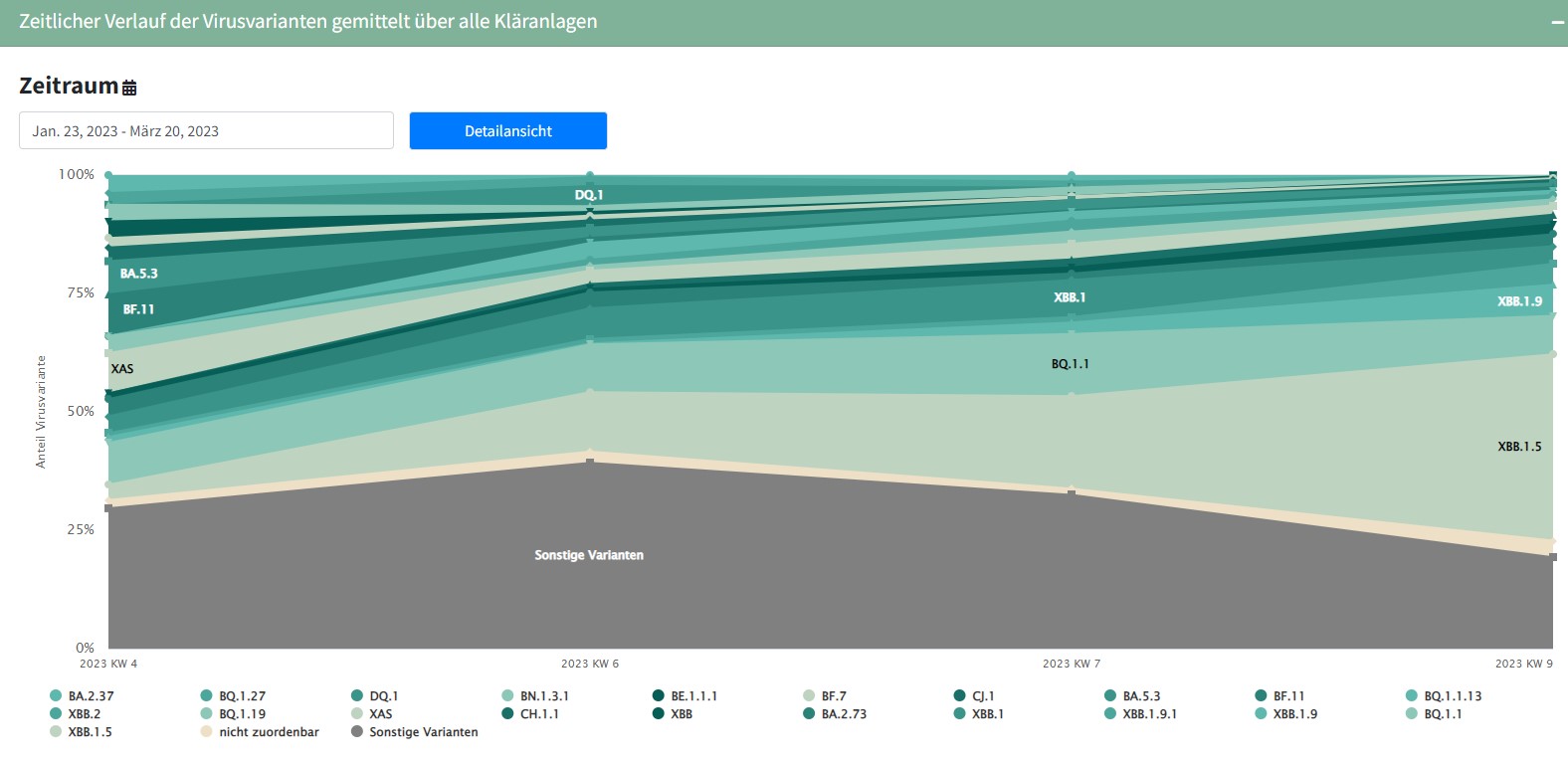Click the 2023 KW 6 axis label

(x=589, y=664)
